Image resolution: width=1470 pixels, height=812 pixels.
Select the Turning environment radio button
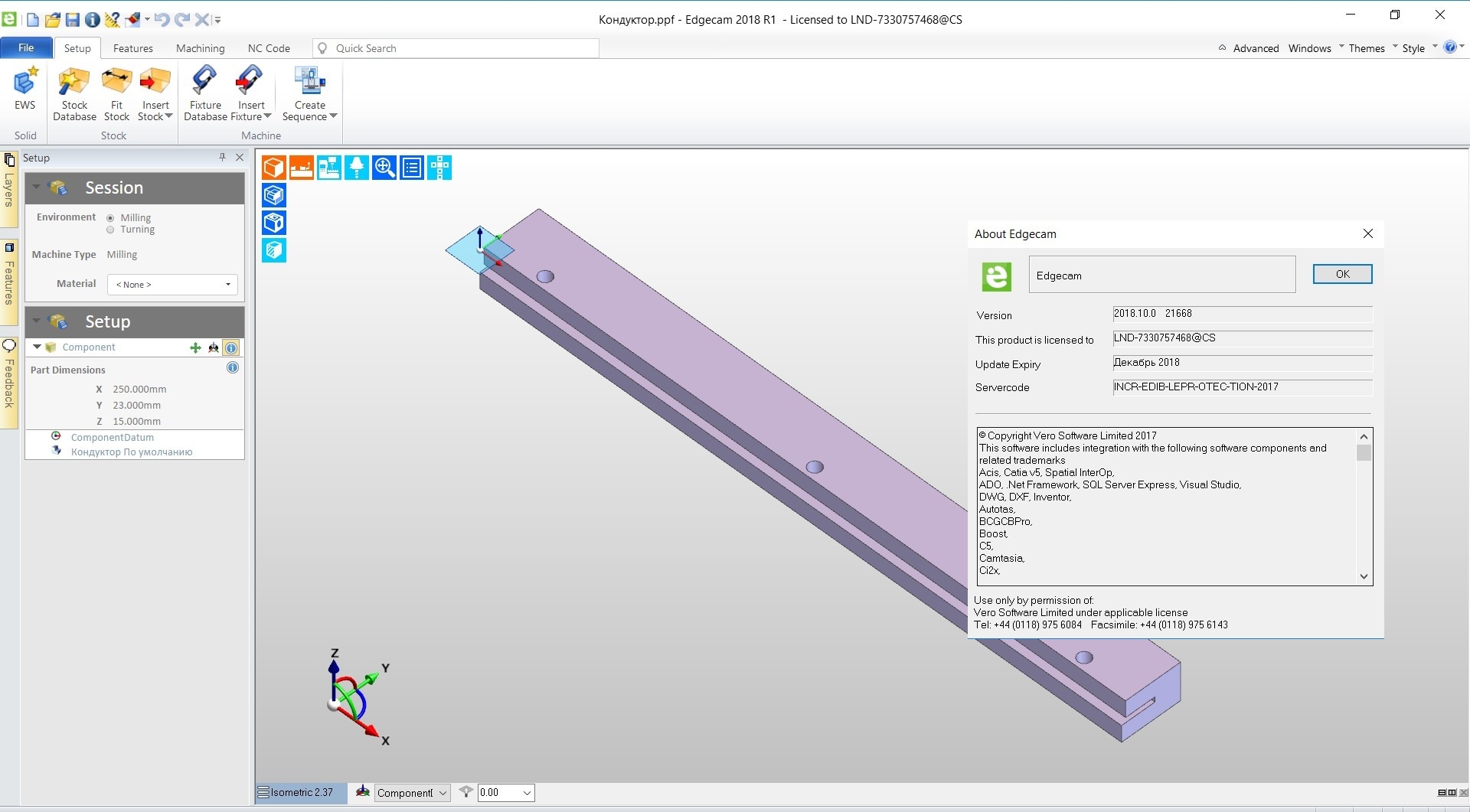point(110,230)
